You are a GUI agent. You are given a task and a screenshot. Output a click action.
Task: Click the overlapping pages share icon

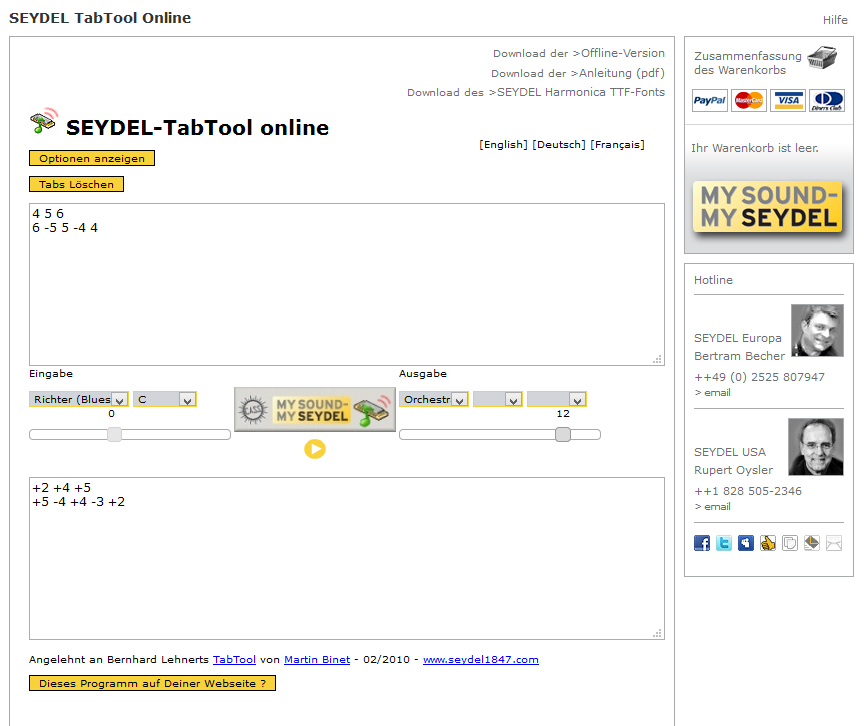790,543
